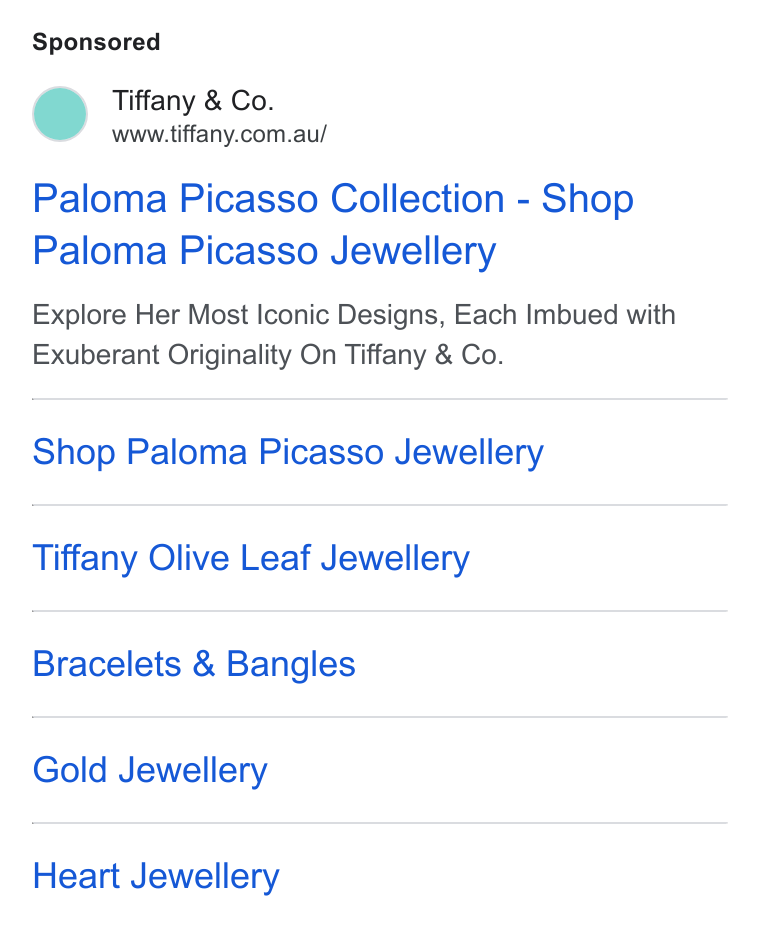Click the ad description starting Explore Her Most

(354, 335)
